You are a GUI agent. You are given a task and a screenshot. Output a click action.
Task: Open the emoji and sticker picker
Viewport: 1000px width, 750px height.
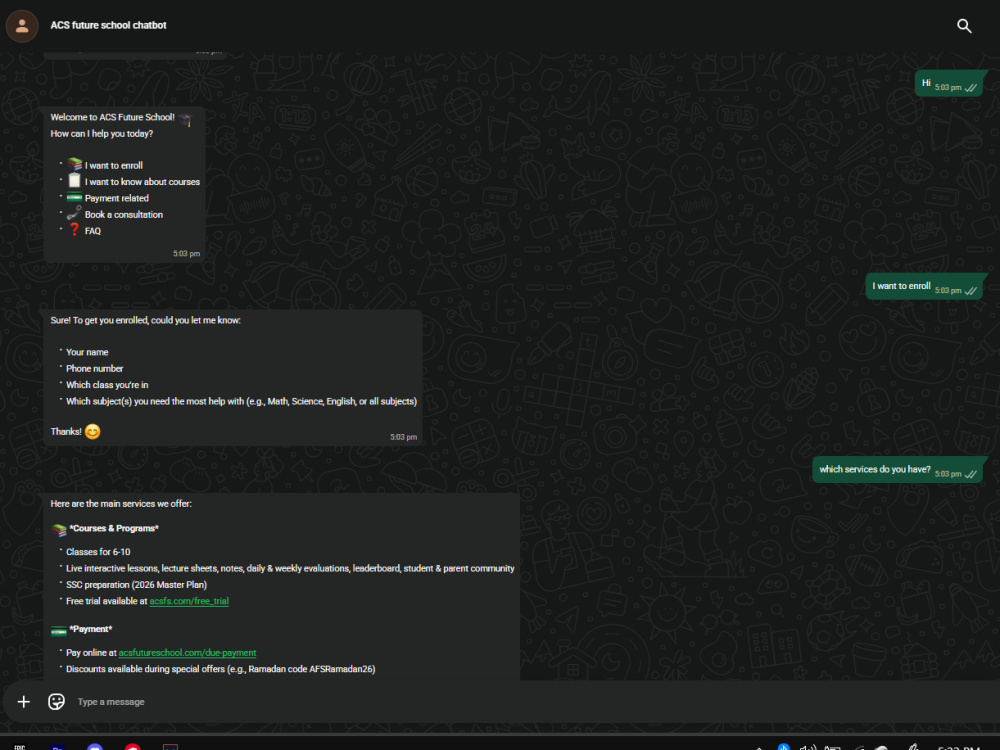(56, 702)
